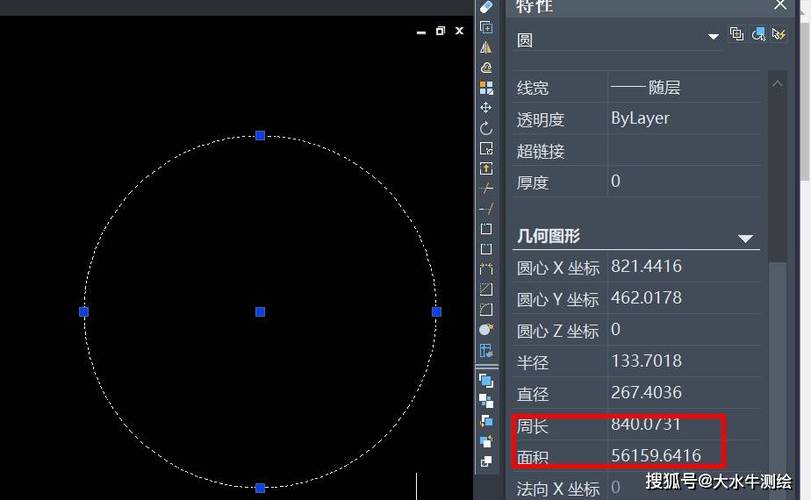This screenshot has width=811, height=500.
Task: Select the Extend tool
Action: pyautogui.click(x=486, y=208)
